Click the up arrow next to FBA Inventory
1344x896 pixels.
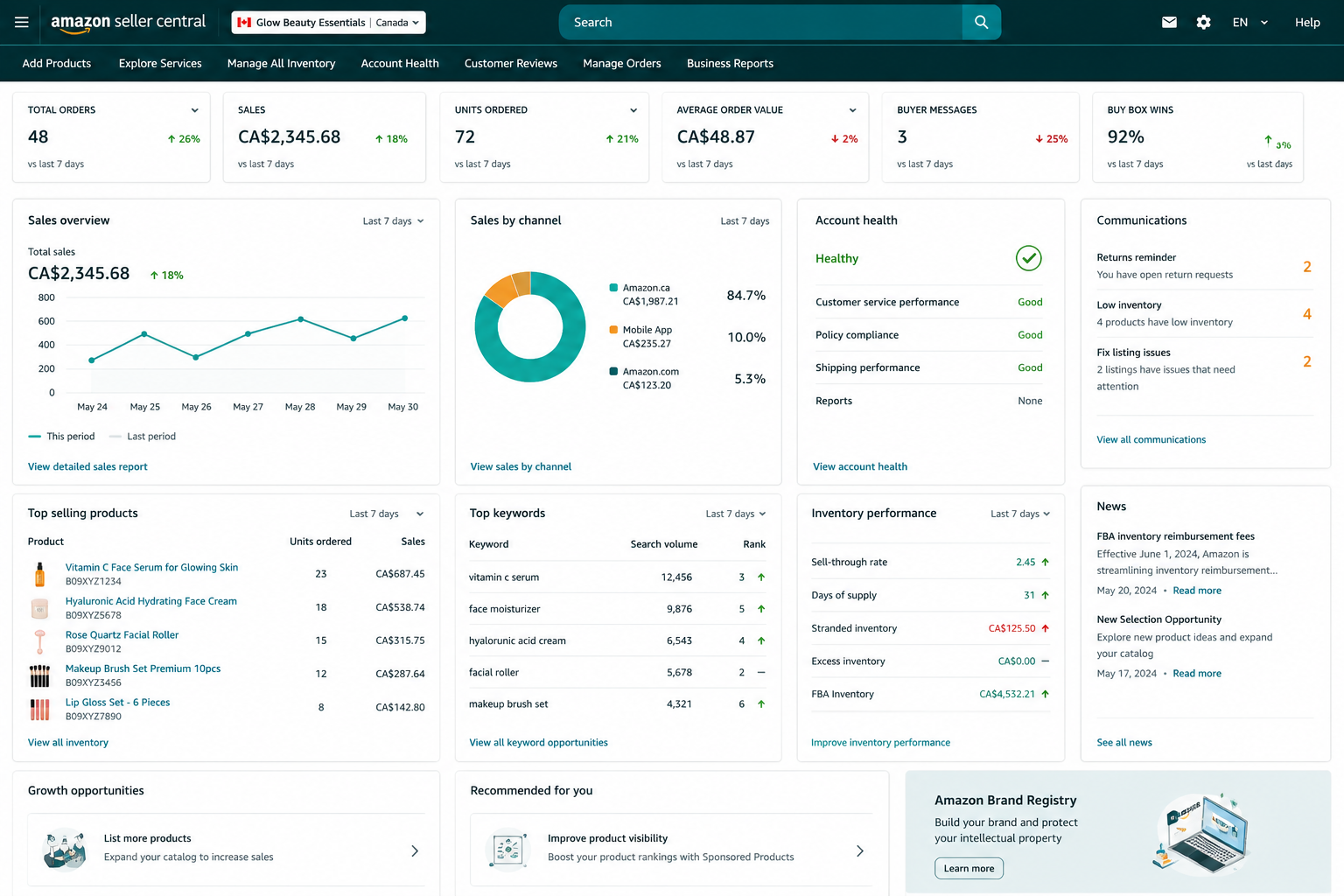(1045, 694)
